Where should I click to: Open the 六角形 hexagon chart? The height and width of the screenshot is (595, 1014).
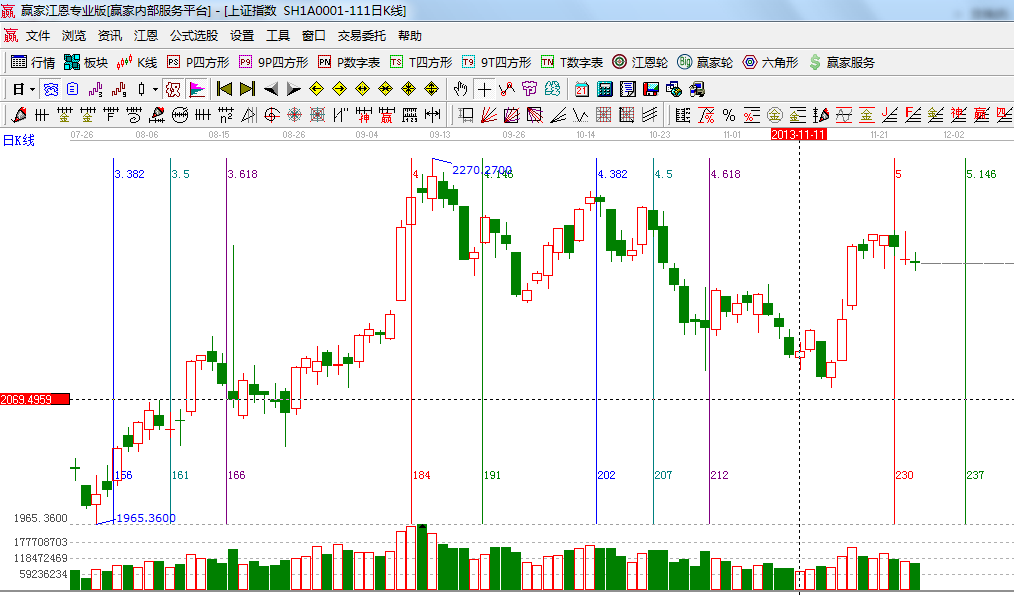[x=769, y=62]
